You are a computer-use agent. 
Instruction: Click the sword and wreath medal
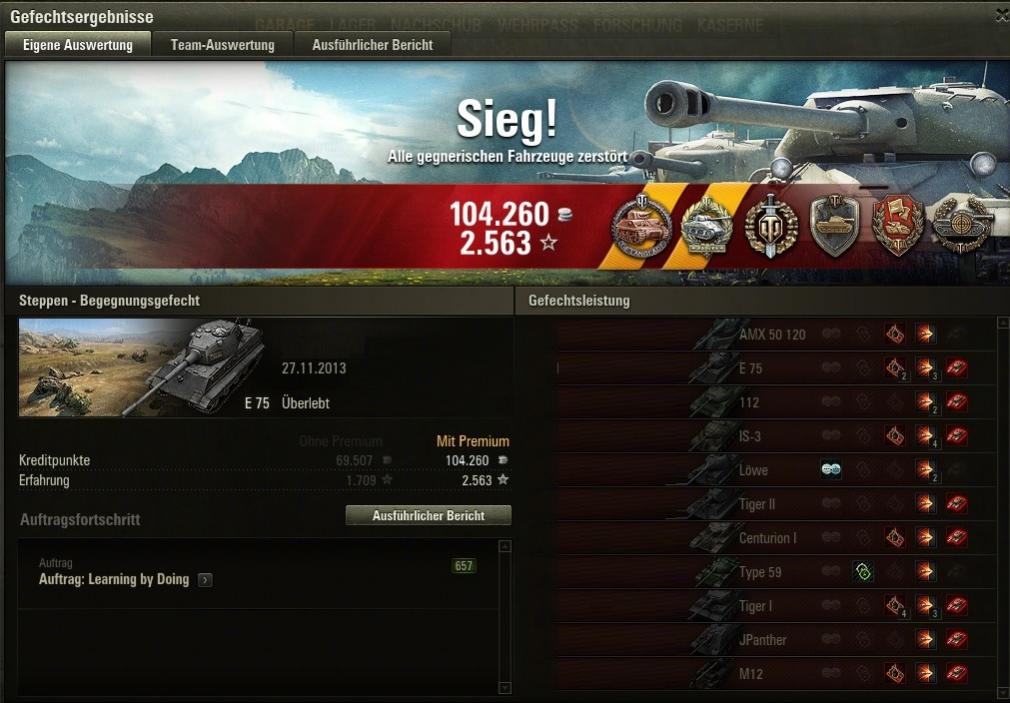coord(771,226)
